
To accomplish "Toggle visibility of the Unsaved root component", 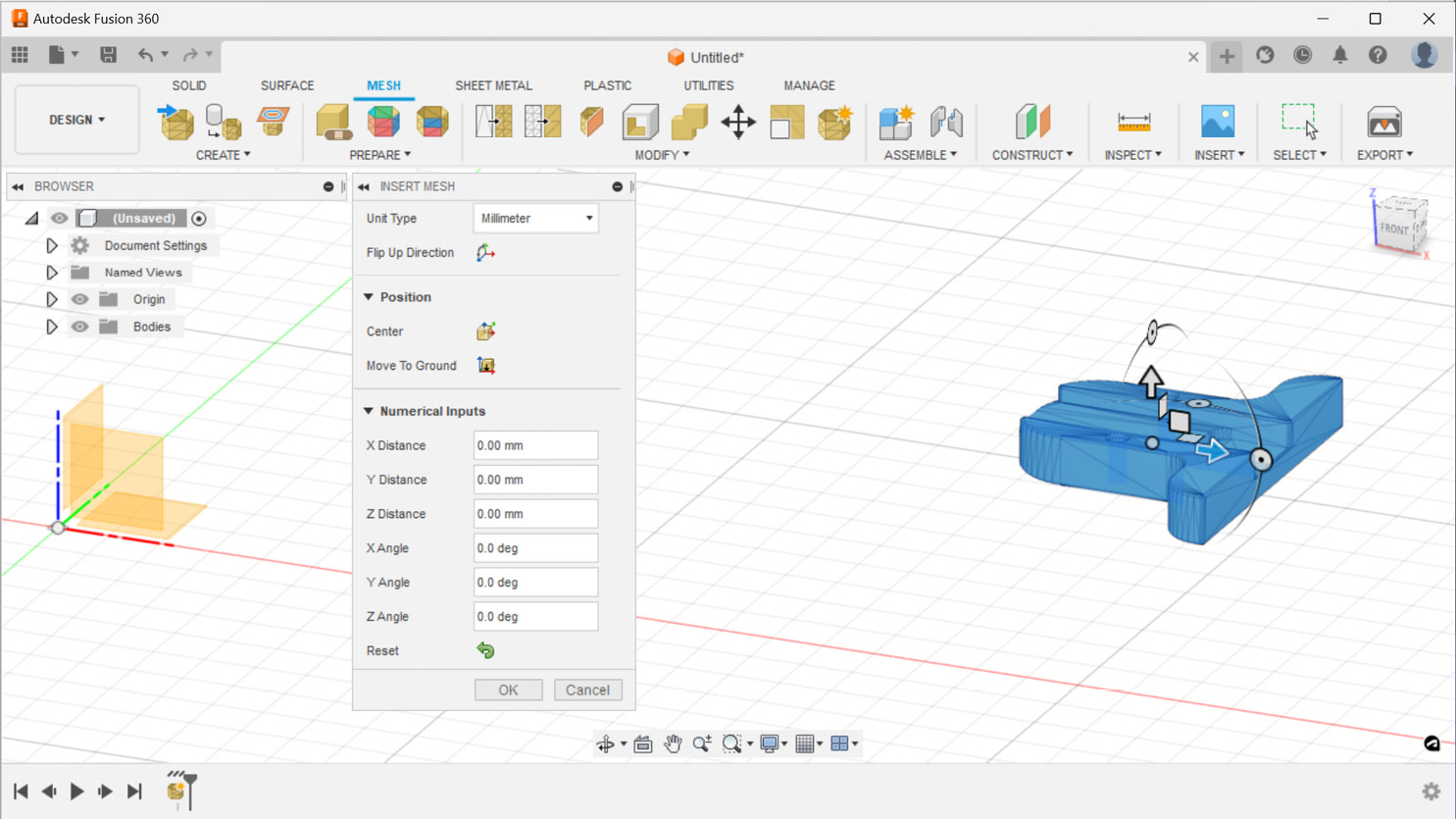I will point(60,218).
